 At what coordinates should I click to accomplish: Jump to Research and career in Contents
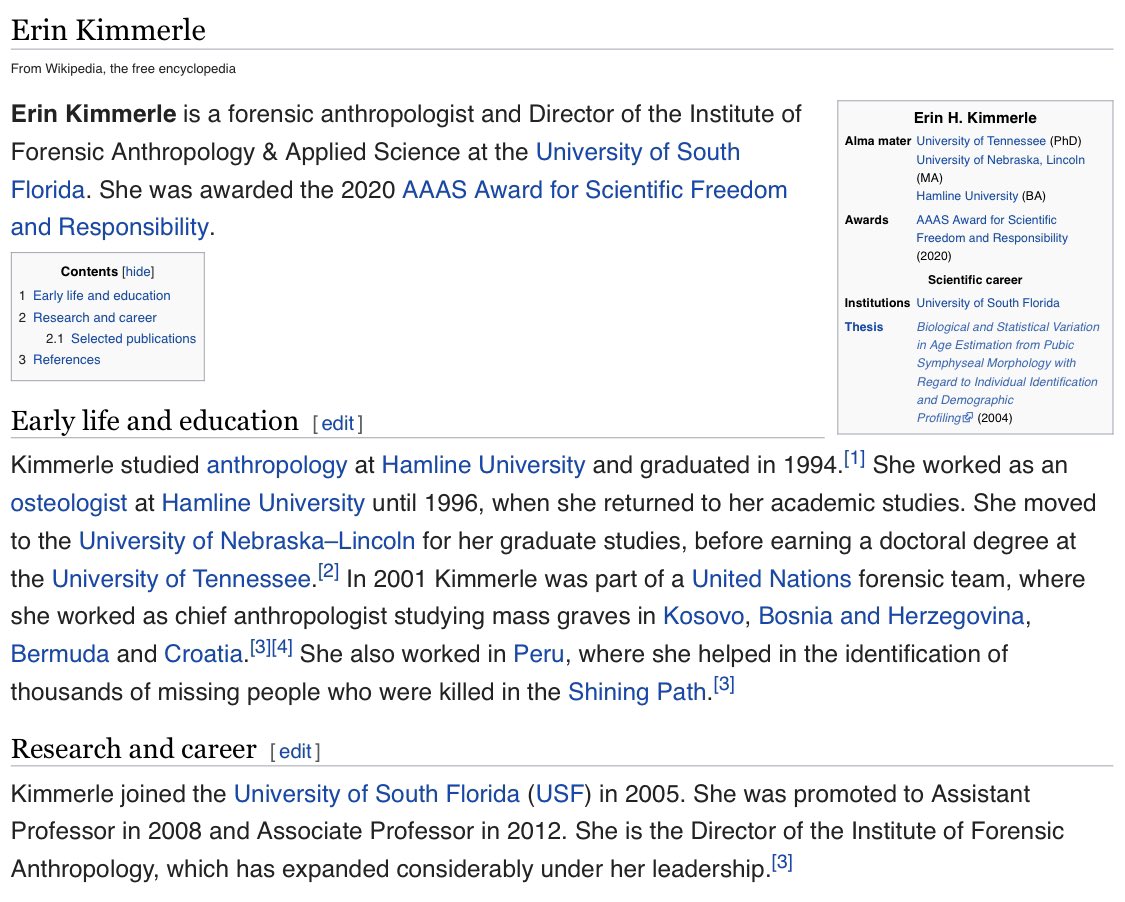coord(95,317)
